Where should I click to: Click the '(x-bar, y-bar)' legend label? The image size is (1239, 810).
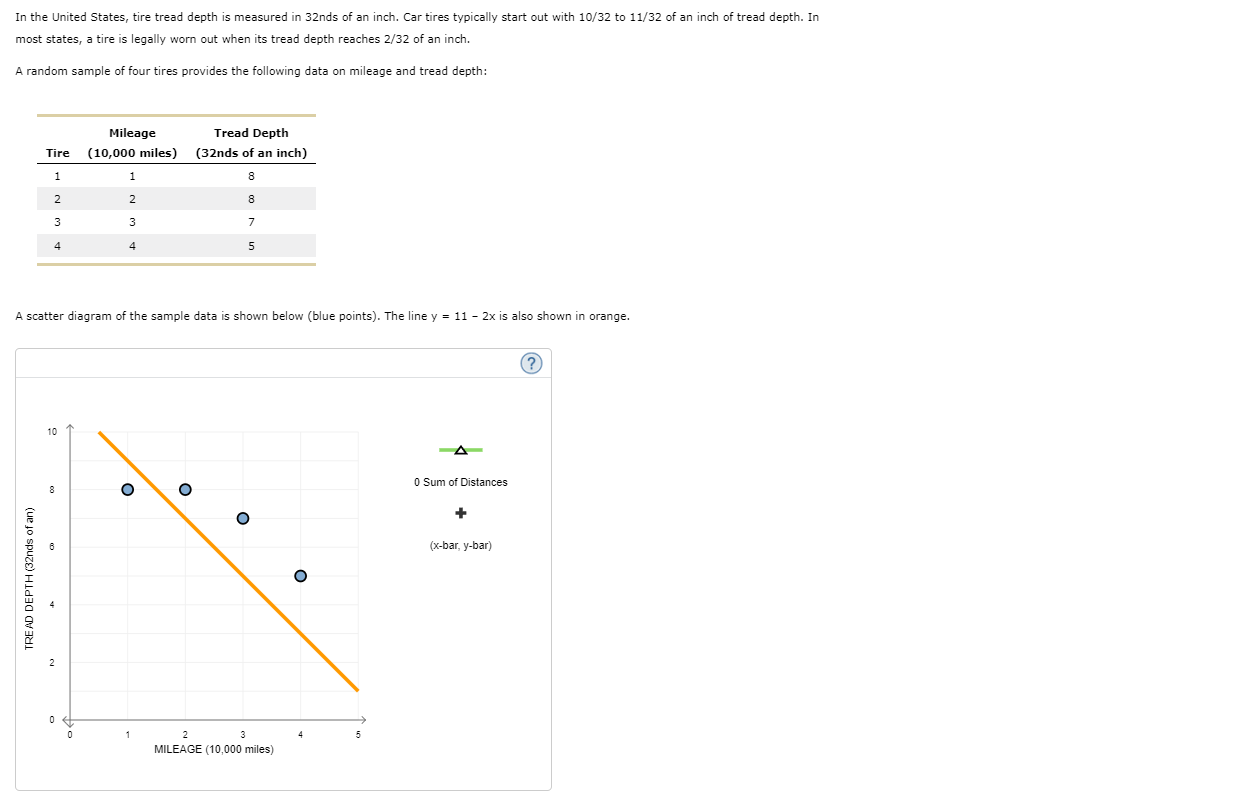coord(460,546)
